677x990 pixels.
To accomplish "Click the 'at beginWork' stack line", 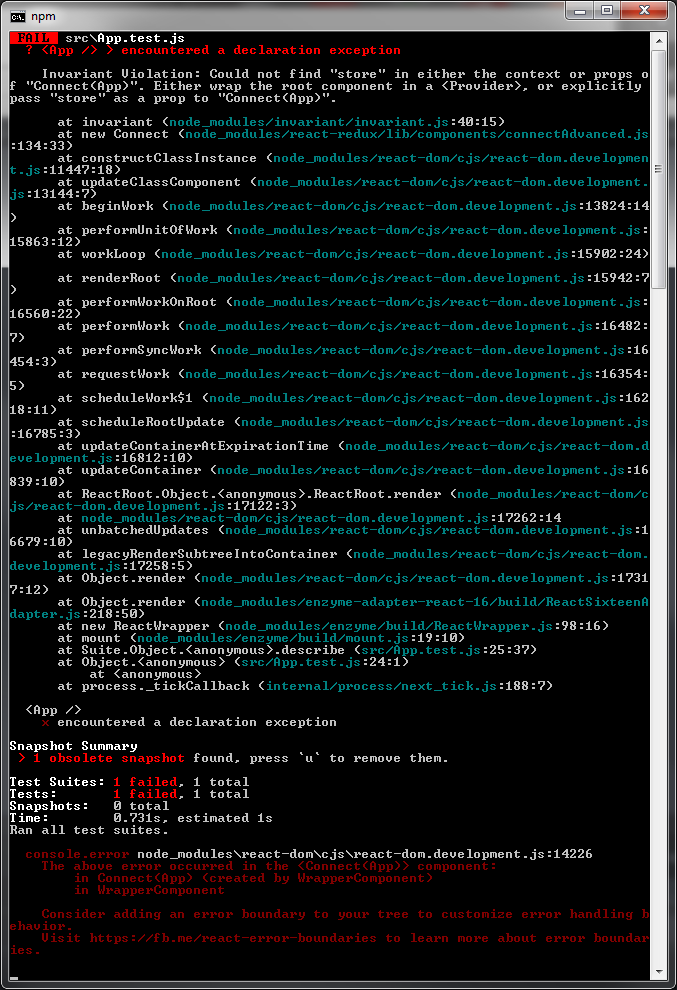I will click(x=329, y=212).
